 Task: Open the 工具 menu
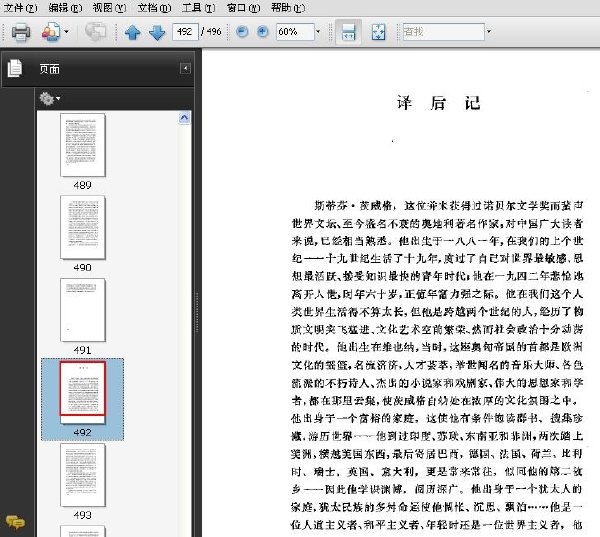199,8
